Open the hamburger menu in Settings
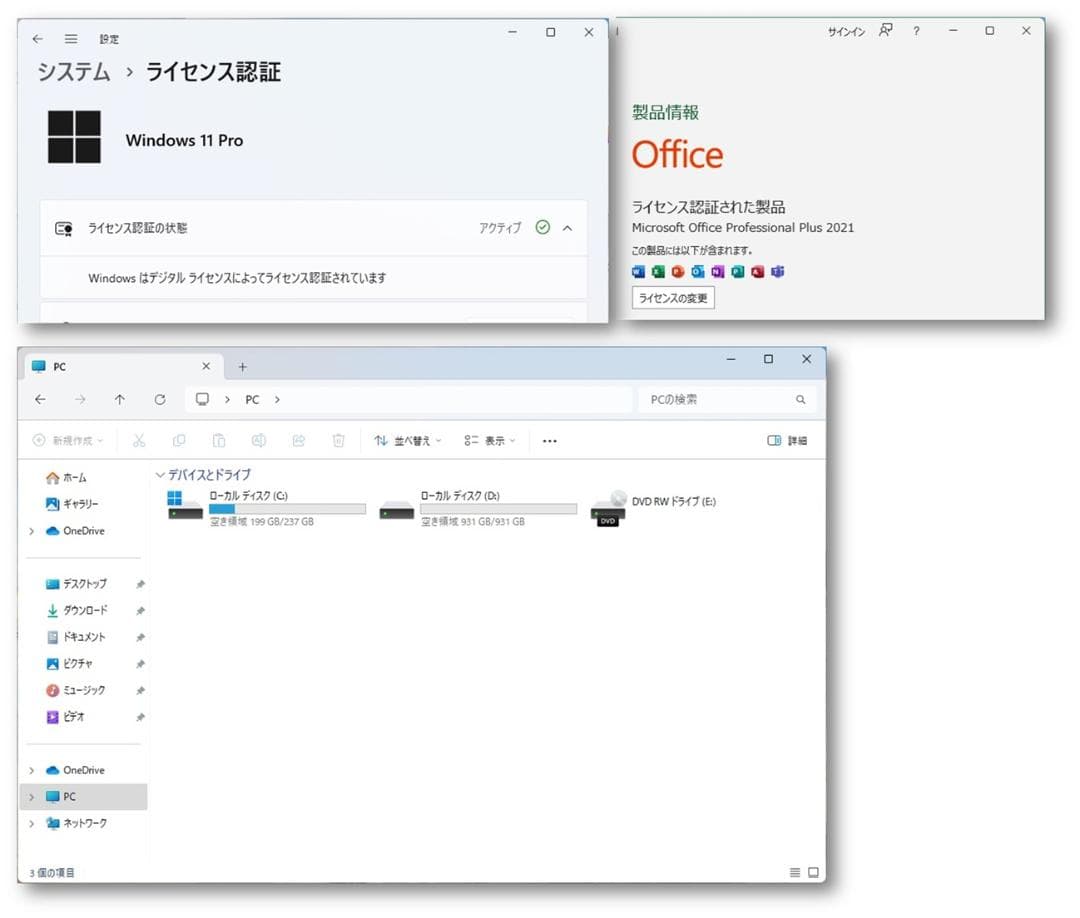The image size is (1080, 918). (x=70, y=39)
